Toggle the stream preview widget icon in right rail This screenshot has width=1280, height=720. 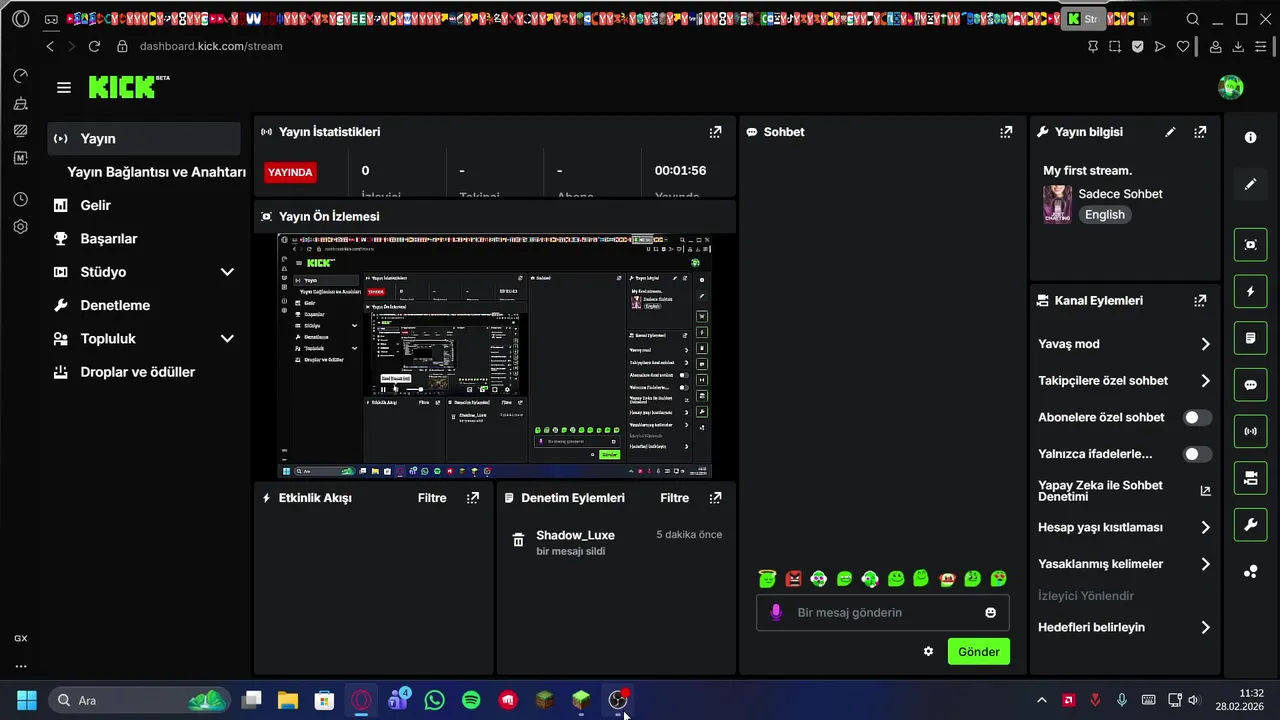tap(1250, 245)
